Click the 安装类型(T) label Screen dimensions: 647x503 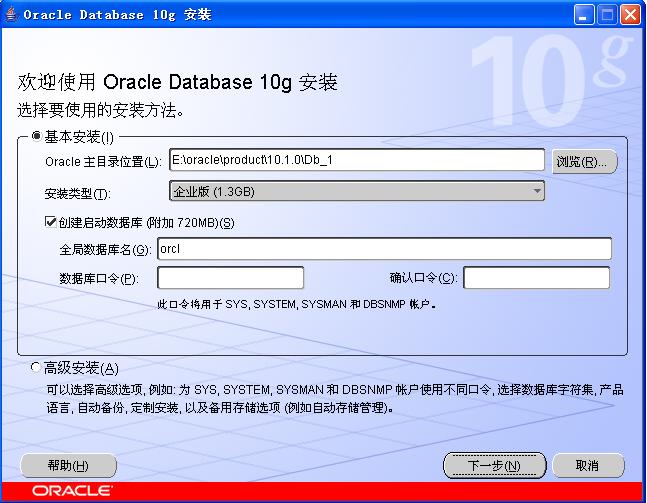pyautogui.click(x=78, y=193)
